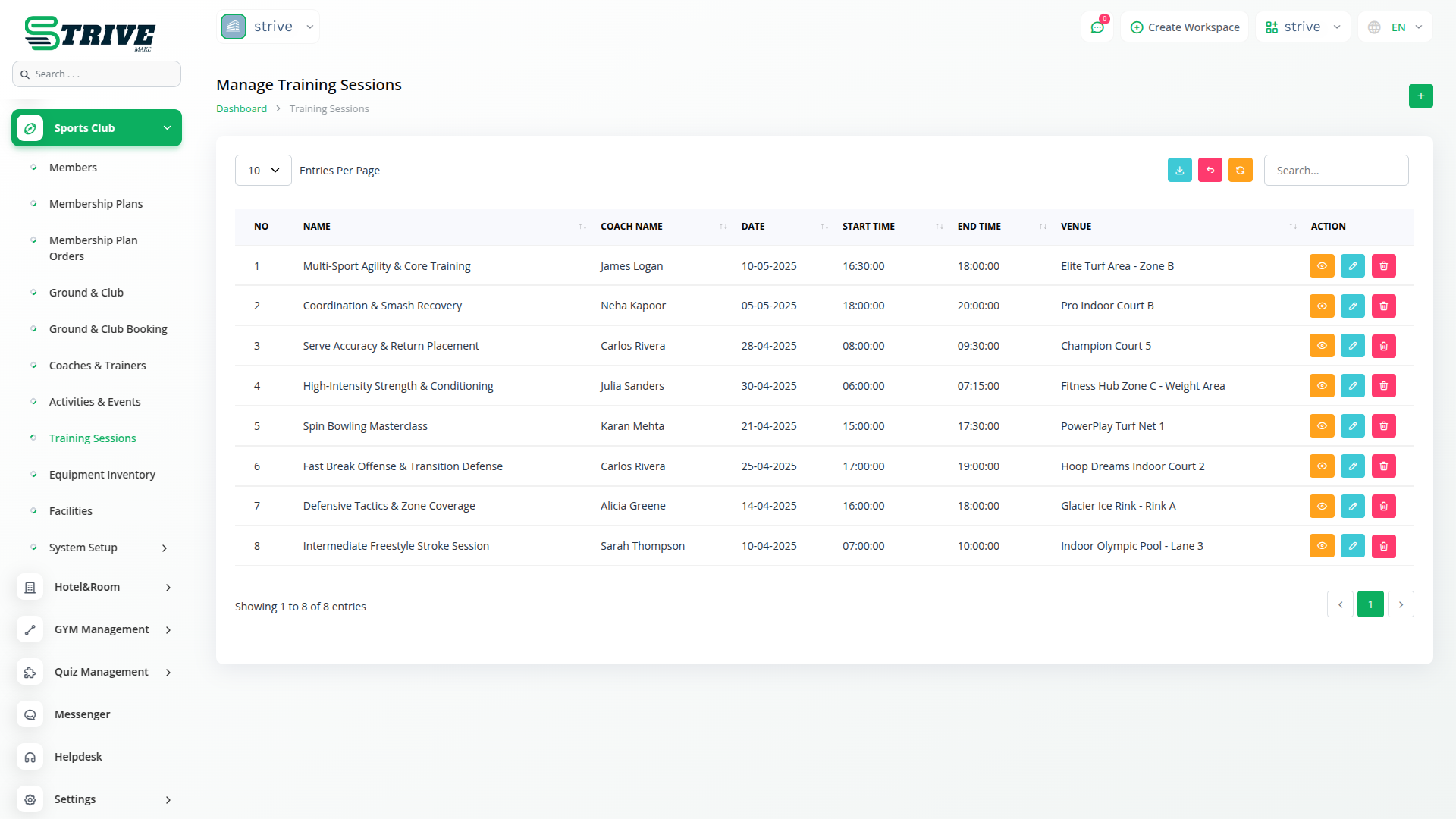
Task: Go to next page in pagination
Action: [1400, 604]
